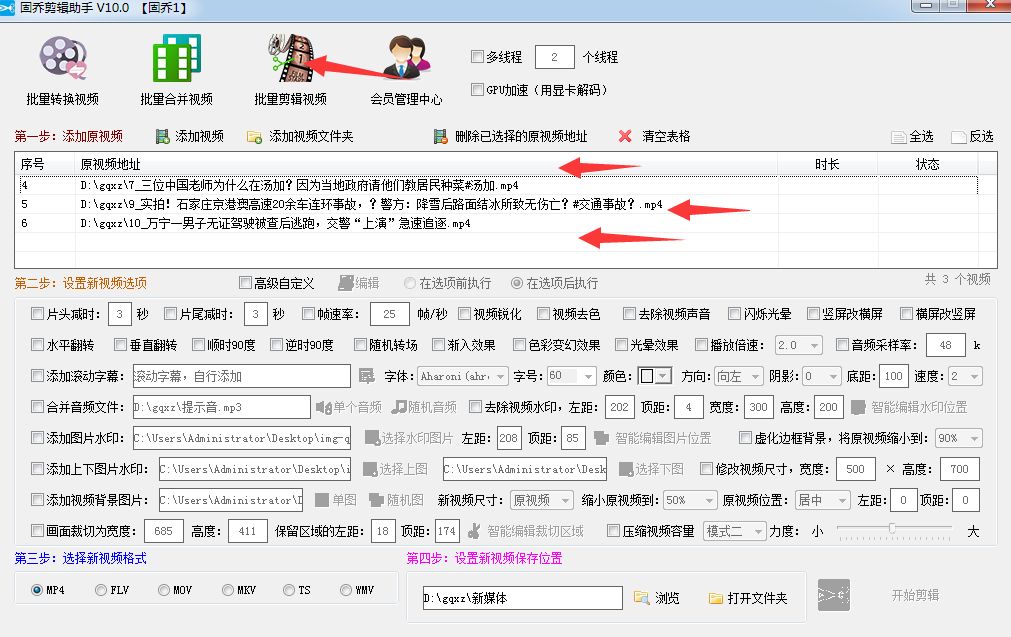The height and width of the screenshot is (637, 1011).
Task: Open the 方向 向左 dropdown
Action: pos(739,376)
